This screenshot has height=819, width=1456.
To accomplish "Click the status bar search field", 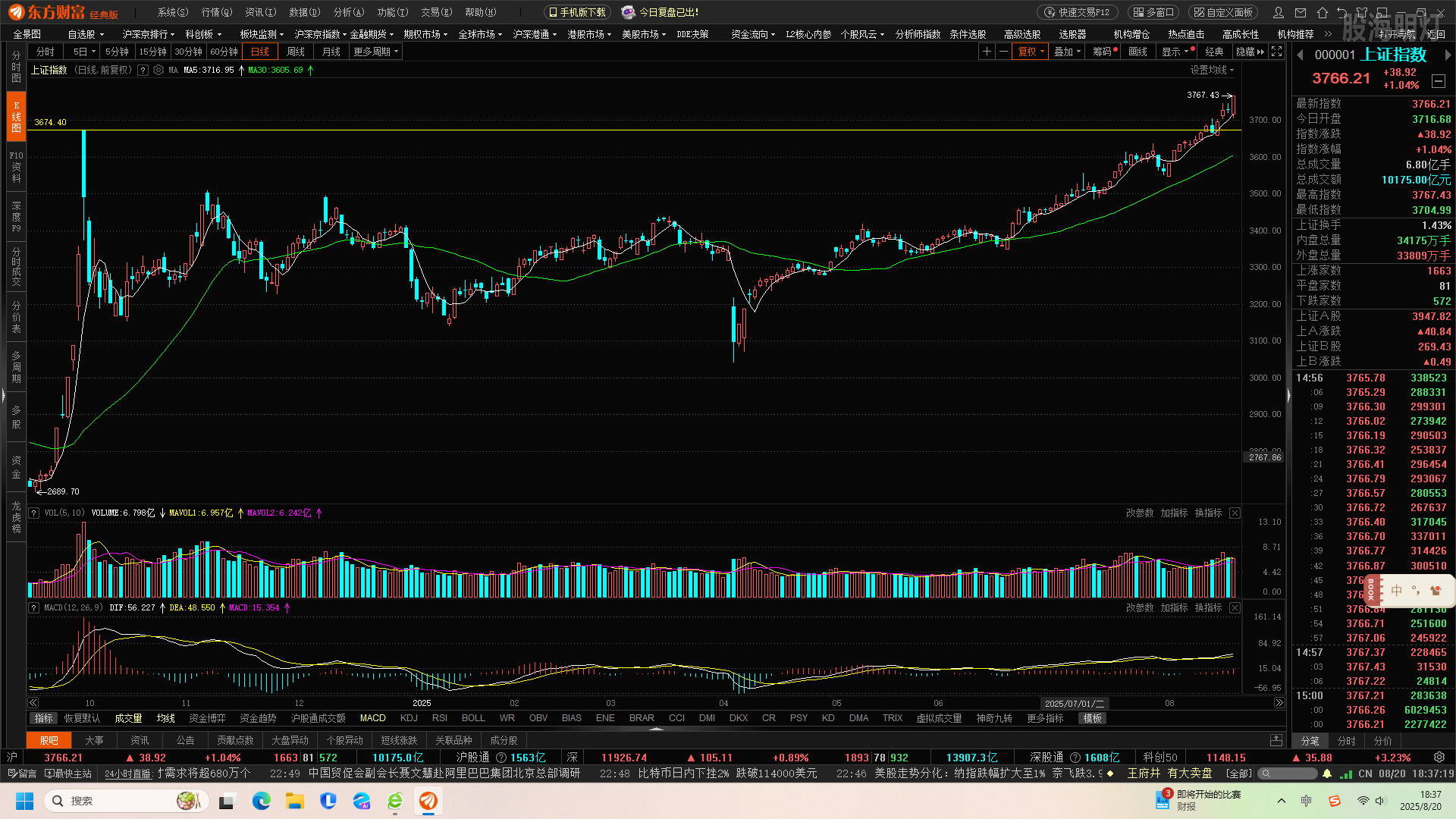I will (x=1288, y=773).
